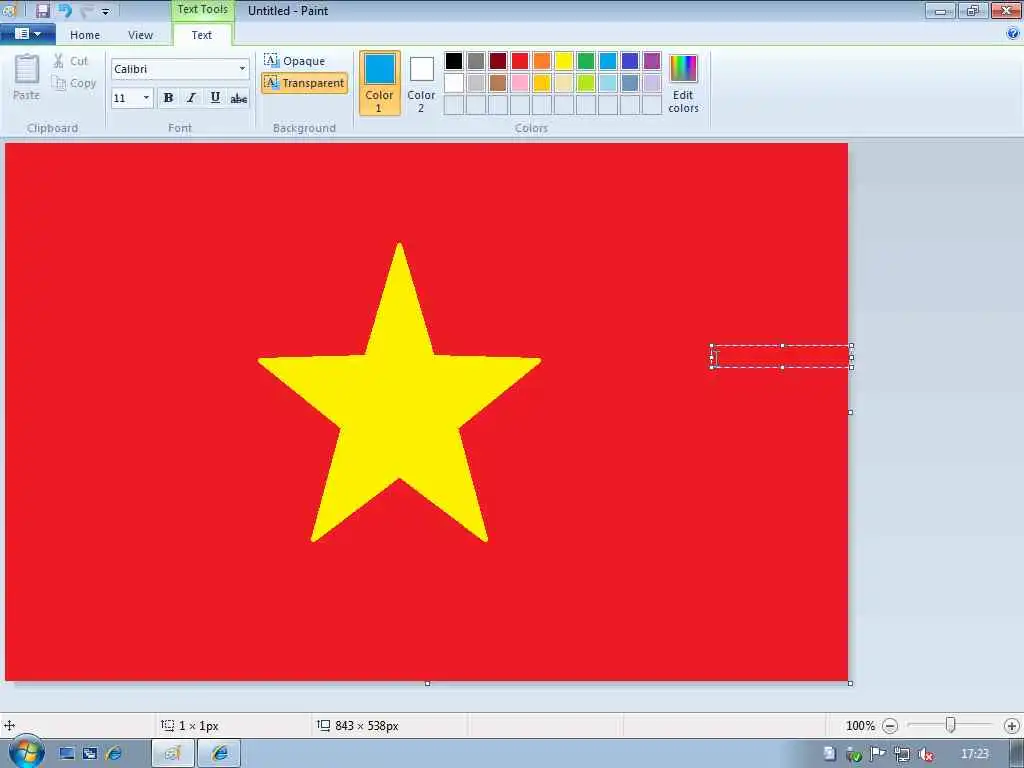This screenshot has width=1024, height=768.
Task: Click the zoom in plus button
Action: 1012,726
